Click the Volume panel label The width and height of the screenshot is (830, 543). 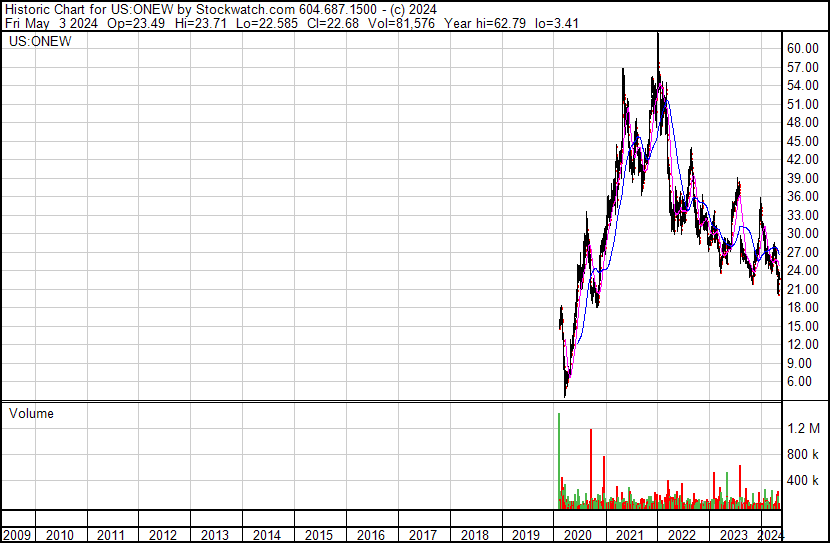[x=31, y=413]
